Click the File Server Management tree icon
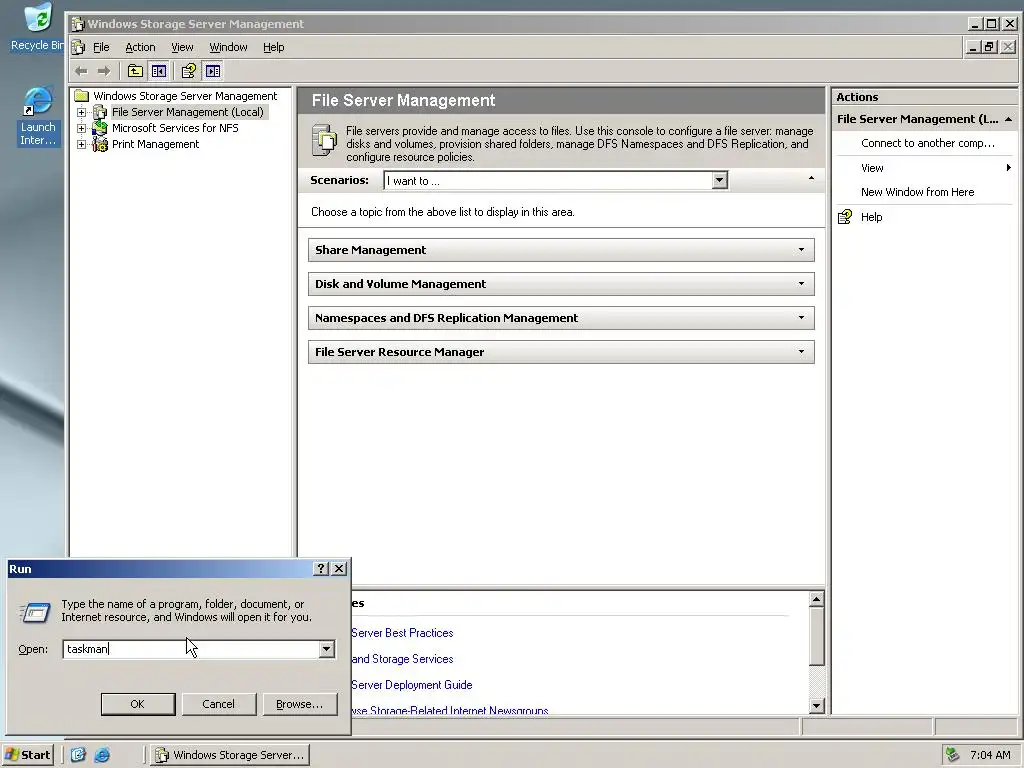The image size is (1024, 768). pos(100,112)
